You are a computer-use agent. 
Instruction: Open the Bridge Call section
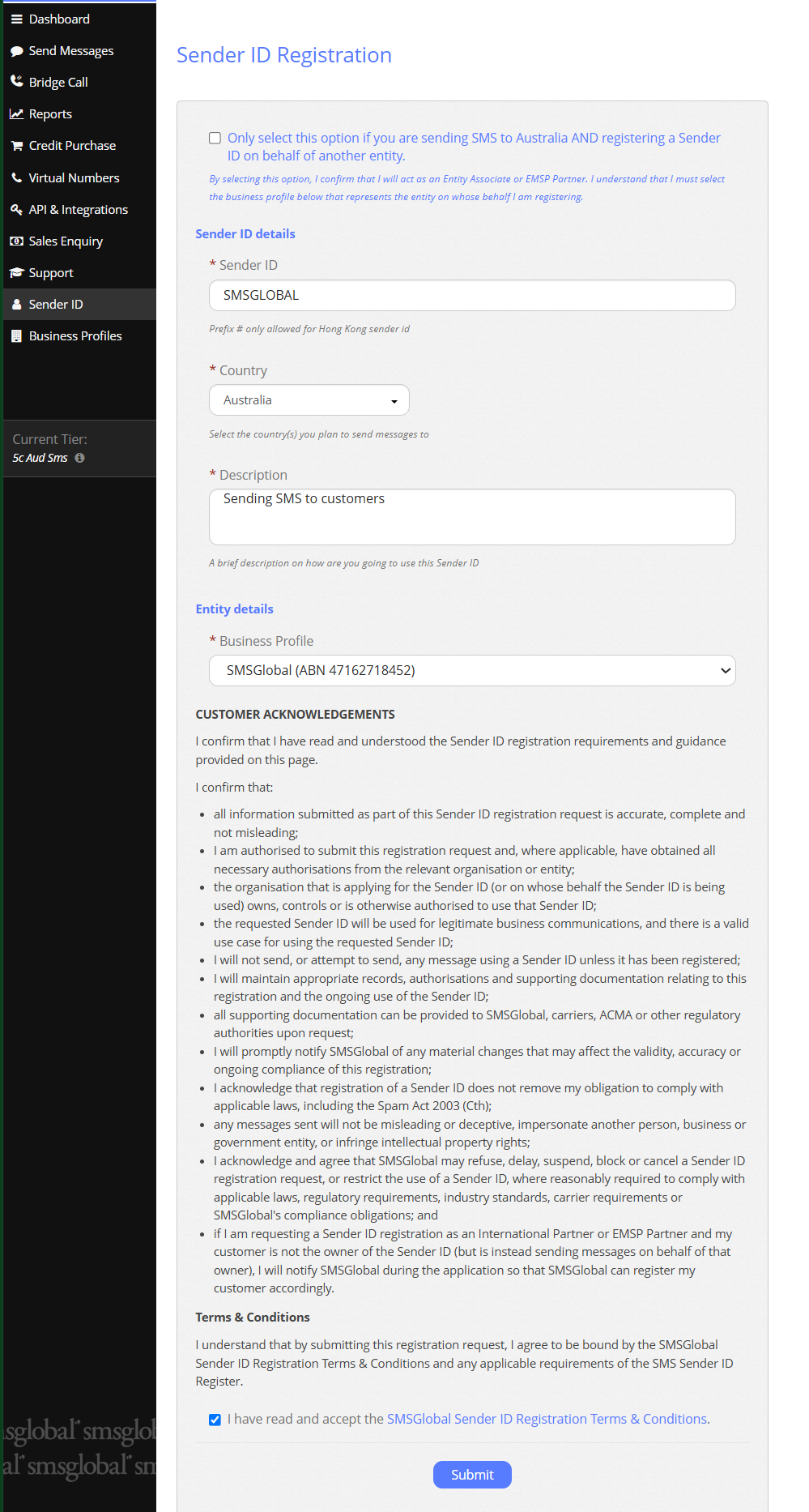[79, 82]
